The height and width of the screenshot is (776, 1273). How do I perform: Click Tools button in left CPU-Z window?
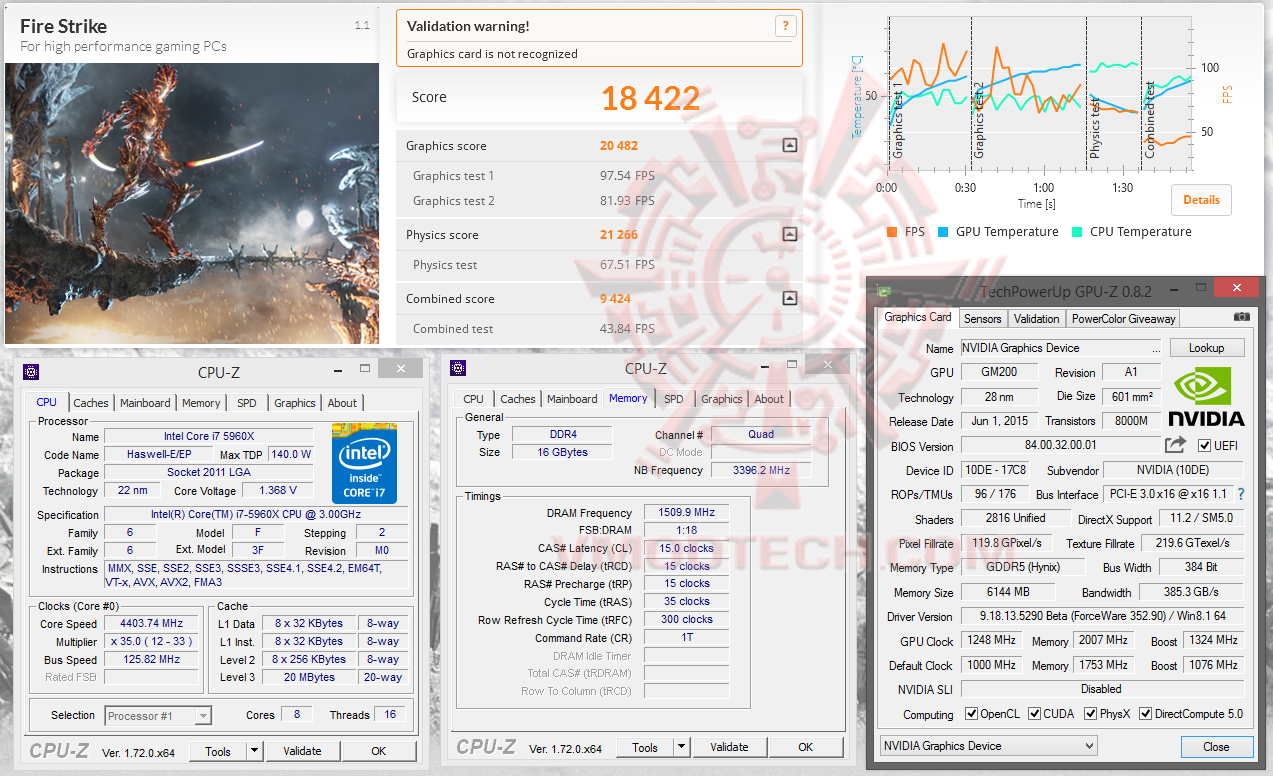218,751
